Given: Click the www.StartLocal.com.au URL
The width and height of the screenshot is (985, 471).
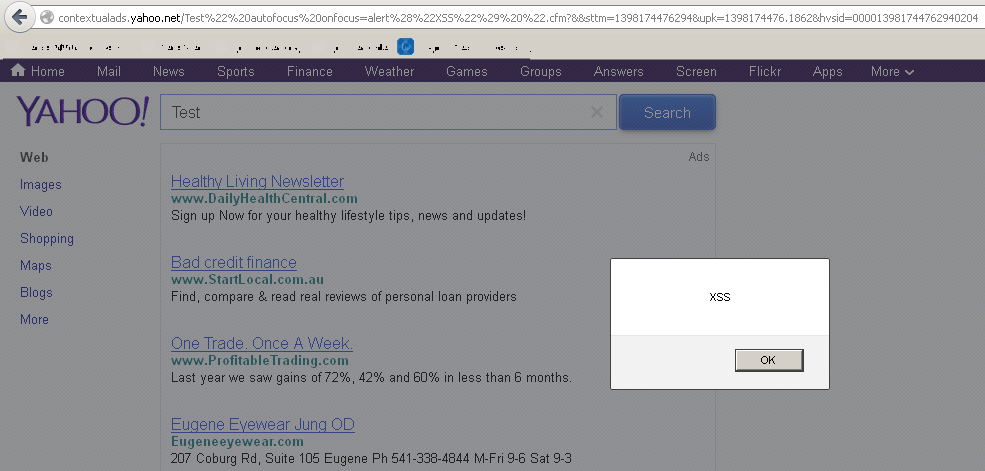Looking at the screenshot, I should tap(248, 280).
